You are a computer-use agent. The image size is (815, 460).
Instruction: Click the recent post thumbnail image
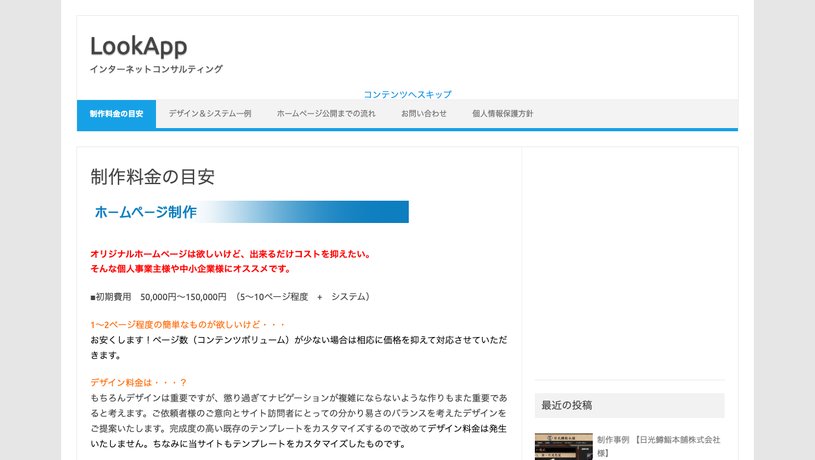563,446
